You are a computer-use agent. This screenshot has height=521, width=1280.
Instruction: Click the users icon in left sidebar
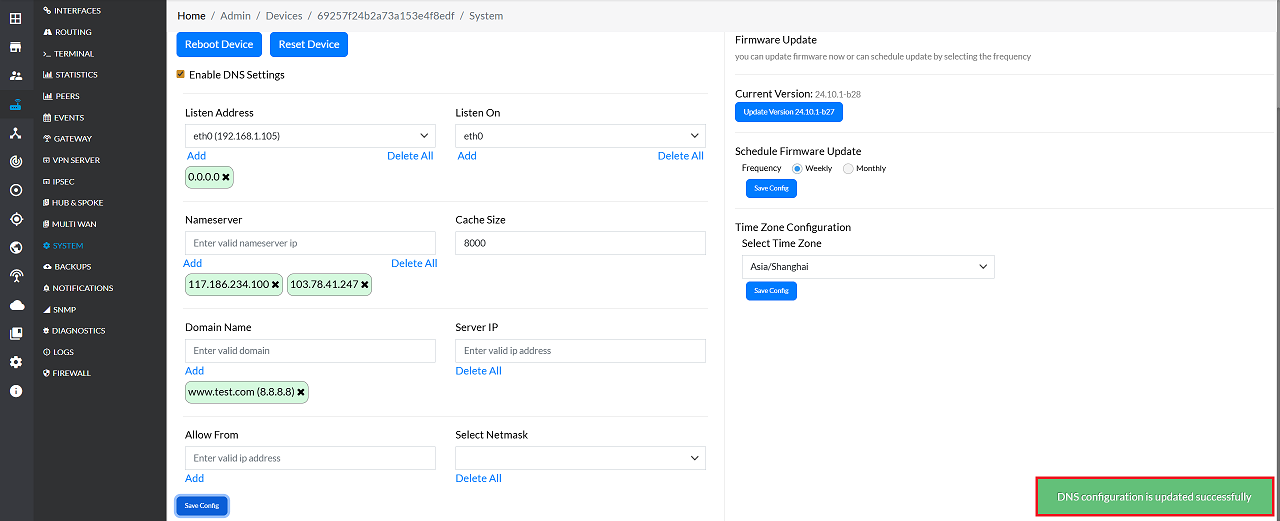(15, 75)
